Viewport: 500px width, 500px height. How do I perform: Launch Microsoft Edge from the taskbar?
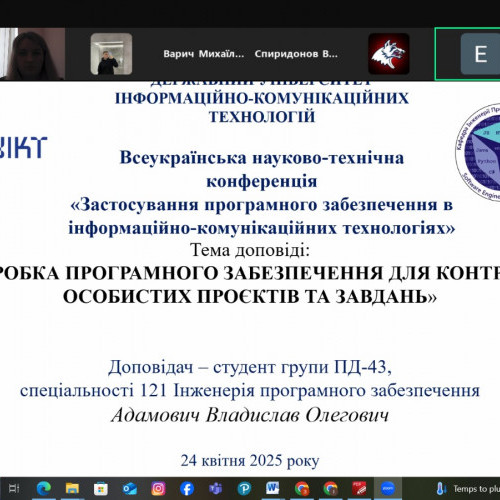point(44,489)
